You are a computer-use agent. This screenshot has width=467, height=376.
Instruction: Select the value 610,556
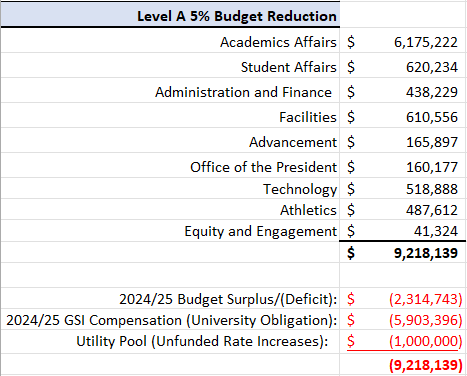pos(432,117)
